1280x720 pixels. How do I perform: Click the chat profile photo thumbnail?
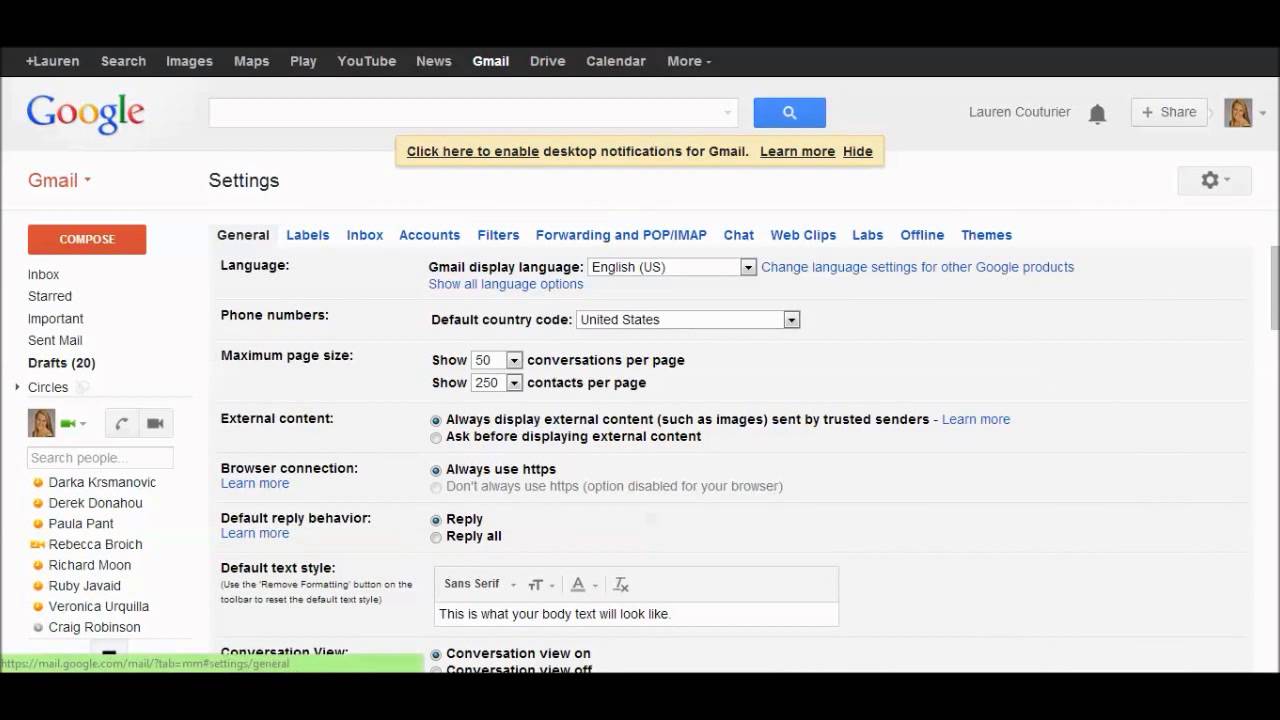(41, 423)
